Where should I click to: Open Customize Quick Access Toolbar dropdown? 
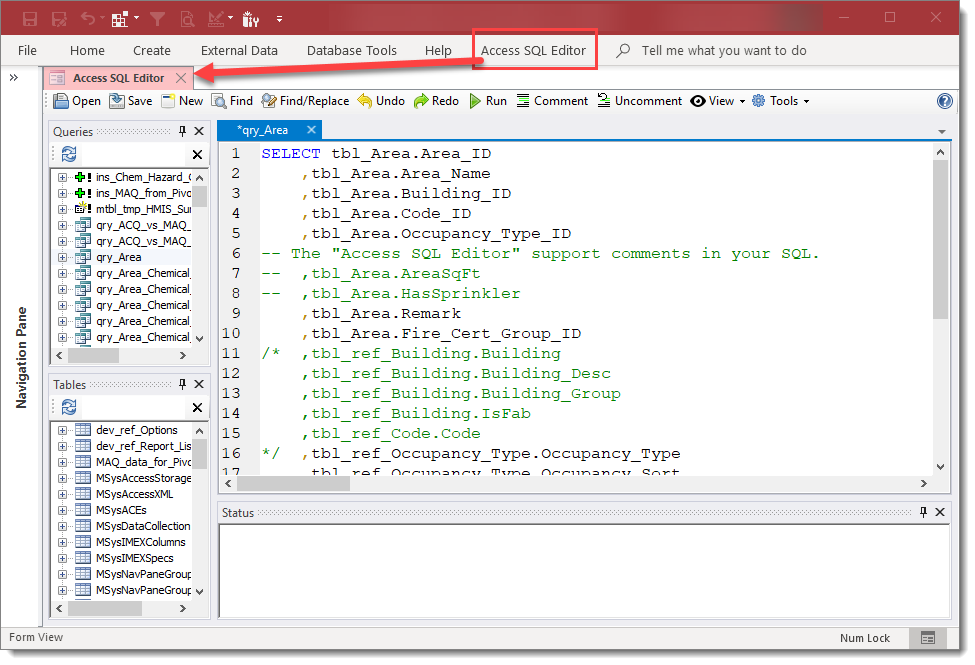[279, 19]
